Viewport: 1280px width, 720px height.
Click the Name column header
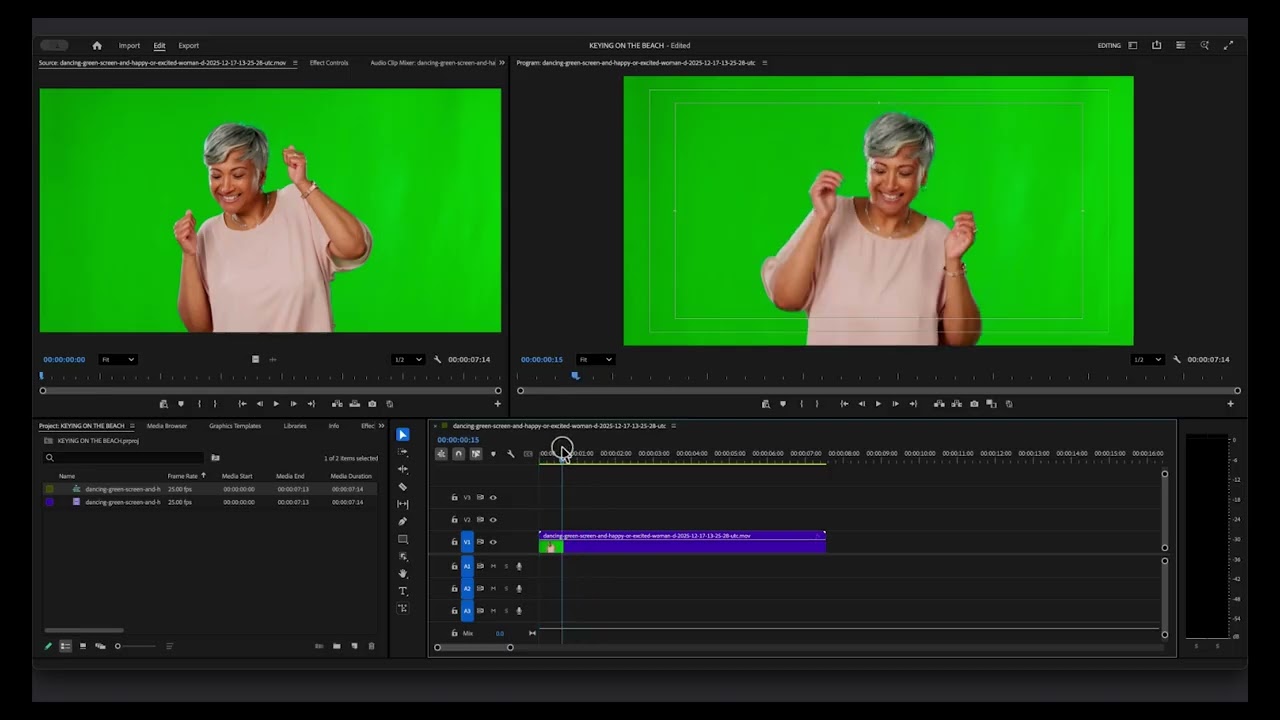[x=67, y=476]
